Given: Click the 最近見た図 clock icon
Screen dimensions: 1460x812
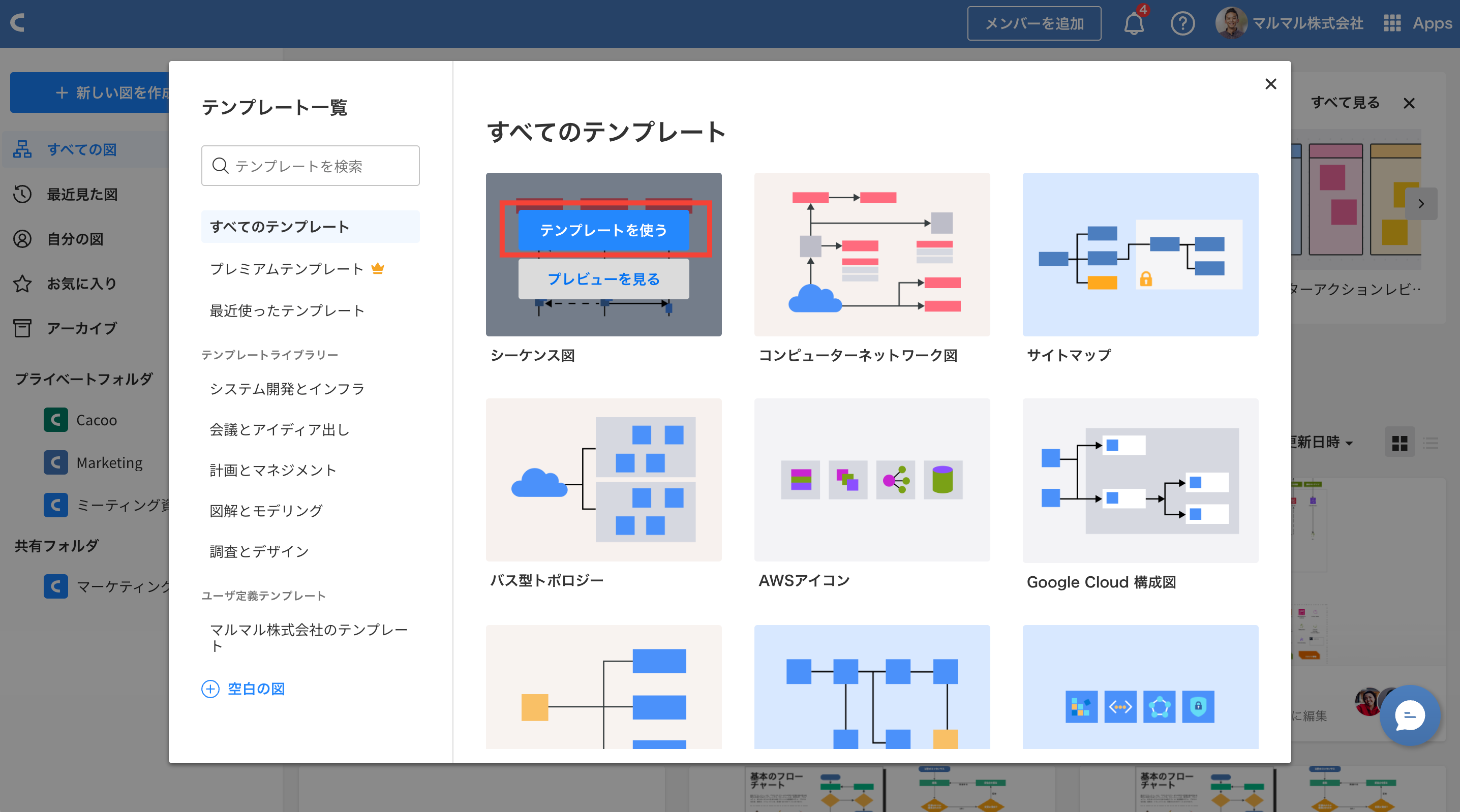Looking at the screenshot, I should click(x=23, y=194).
